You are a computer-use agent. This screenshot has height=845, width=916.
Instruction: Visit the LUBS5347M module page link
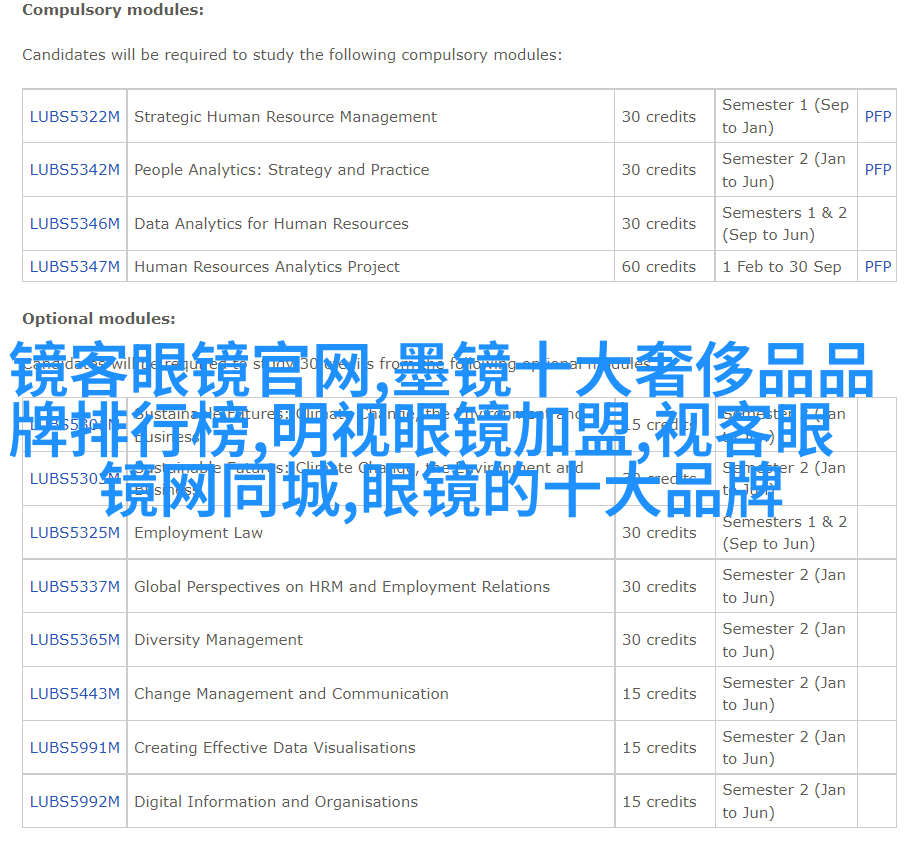click(x=75, y=266)
